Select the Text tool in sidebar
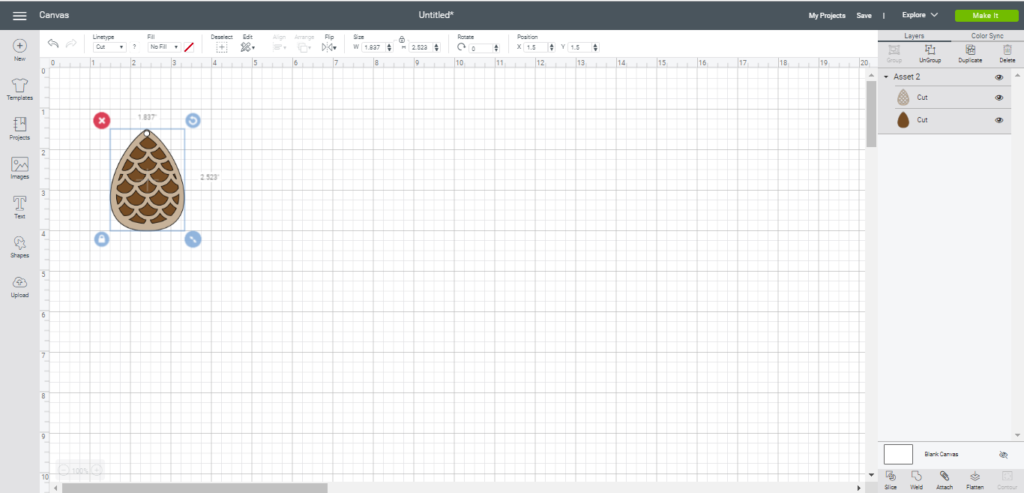Screen dimensions: 1024x493 (19, 207)
